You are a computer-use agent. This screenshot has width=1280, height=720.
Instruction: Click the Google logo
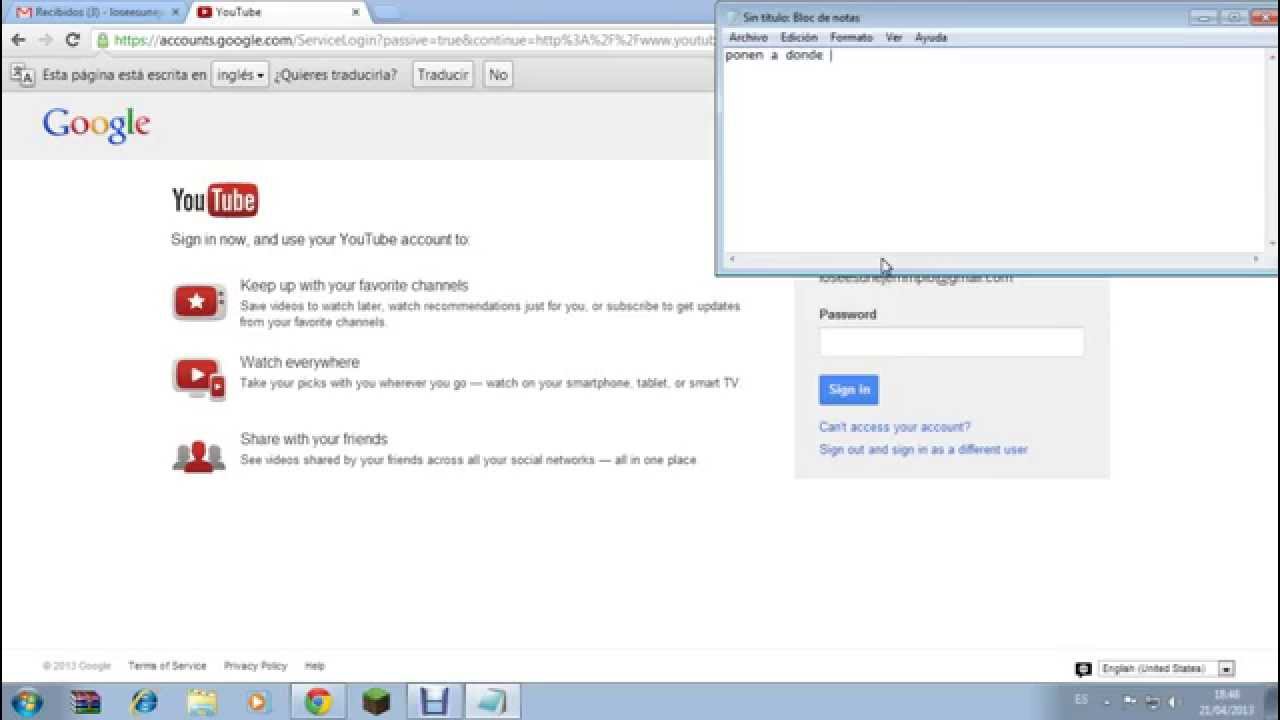click(x=96, y=125)
